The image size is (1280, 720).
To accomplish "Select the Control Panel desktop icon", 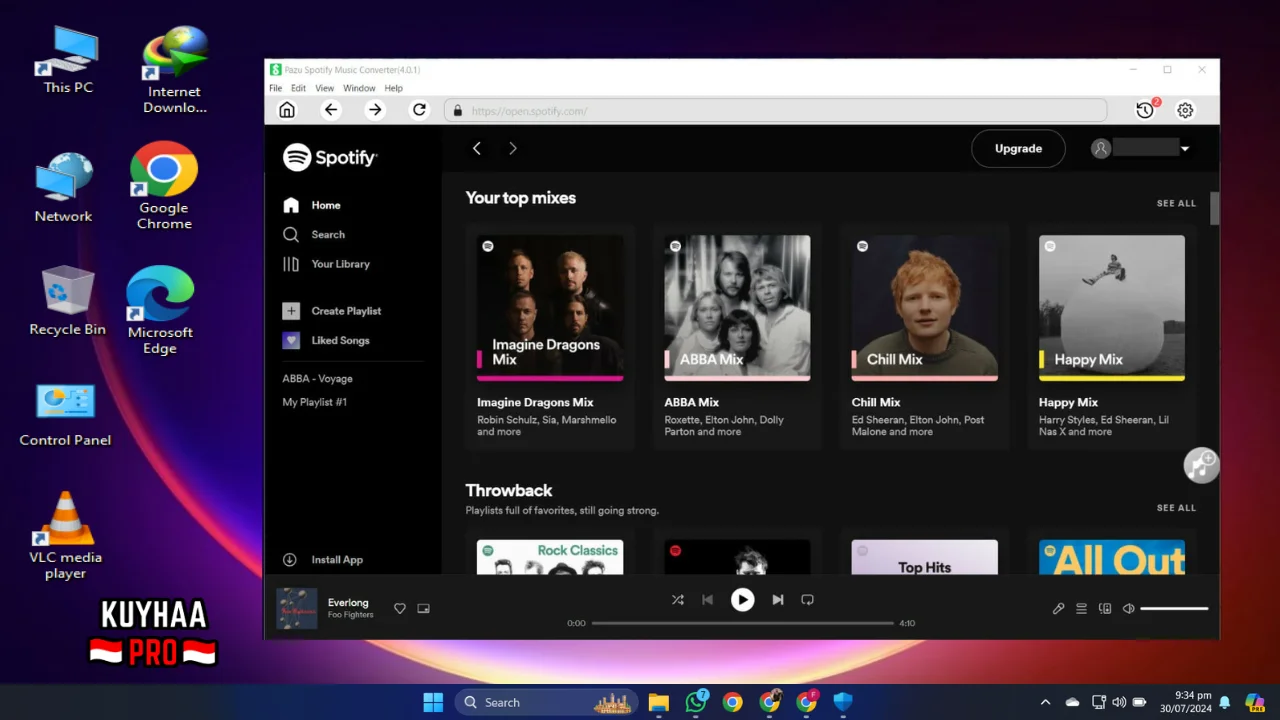I will pyautogui.click(x=65, y=414).
